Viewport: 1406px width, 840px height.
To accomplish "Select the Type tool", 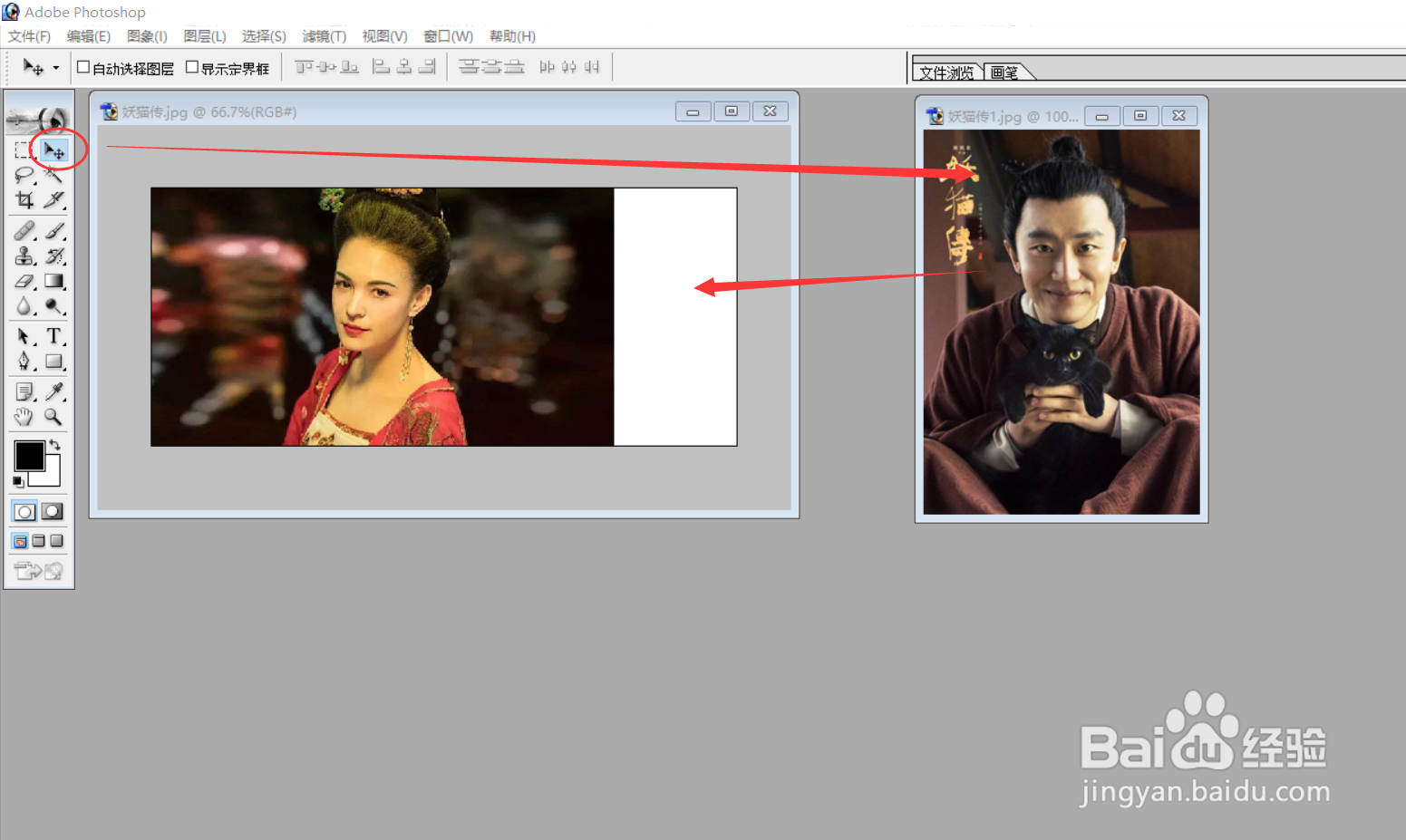I will [54, 336].
